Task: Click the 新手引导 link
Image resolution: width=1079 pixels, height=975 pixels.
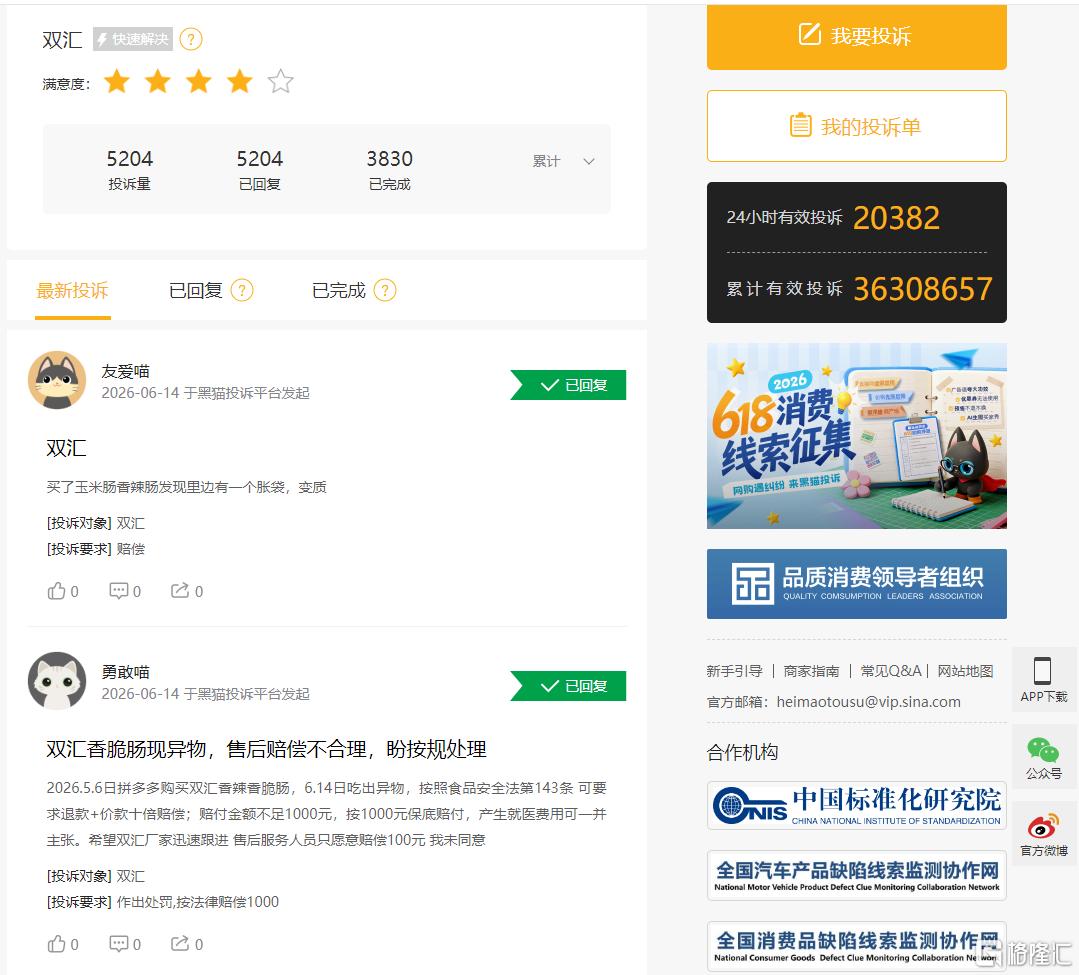Action: (734, 671)
